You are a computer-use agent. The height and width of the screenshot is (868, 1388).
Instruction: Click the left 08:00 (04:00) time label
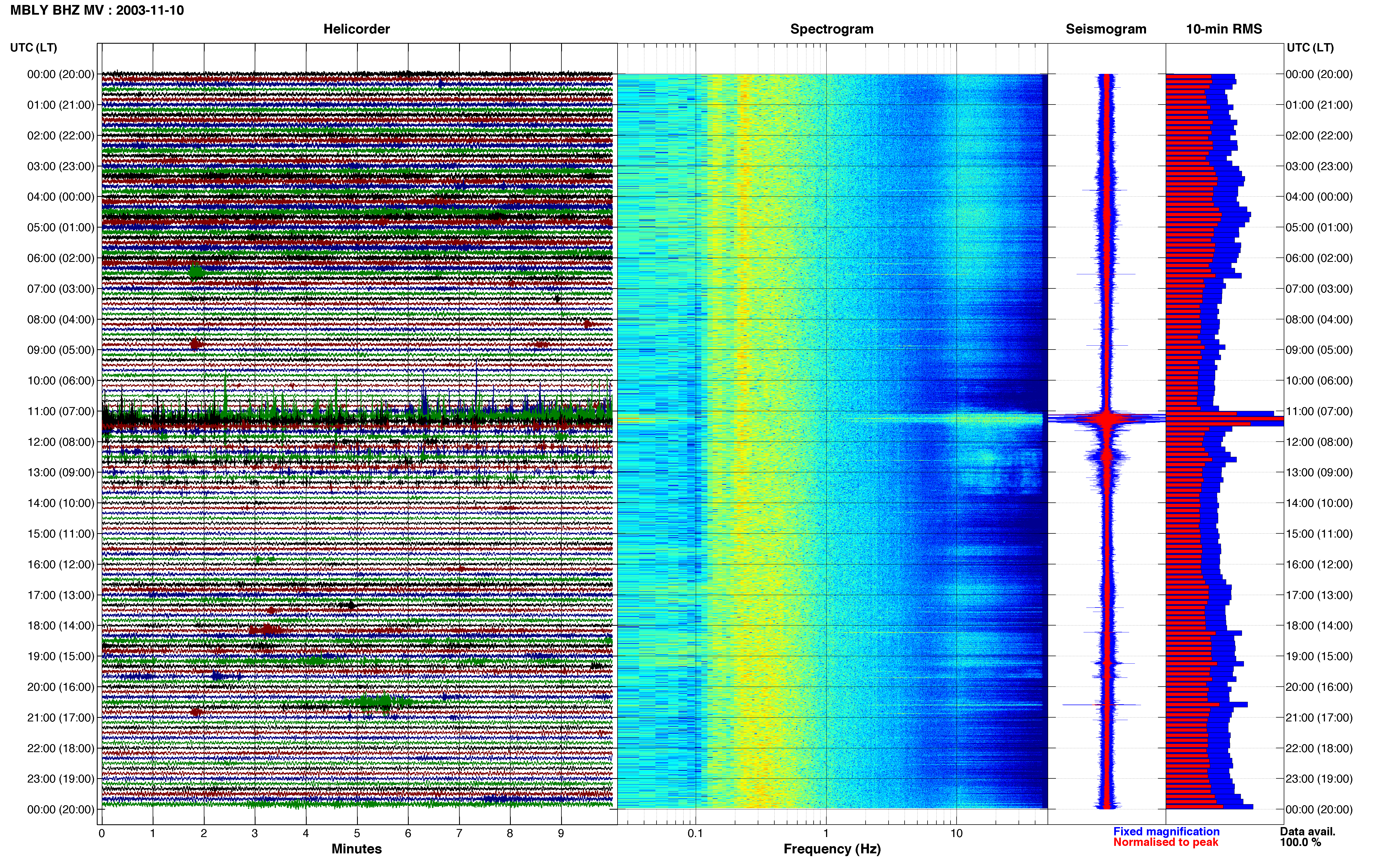61,319
